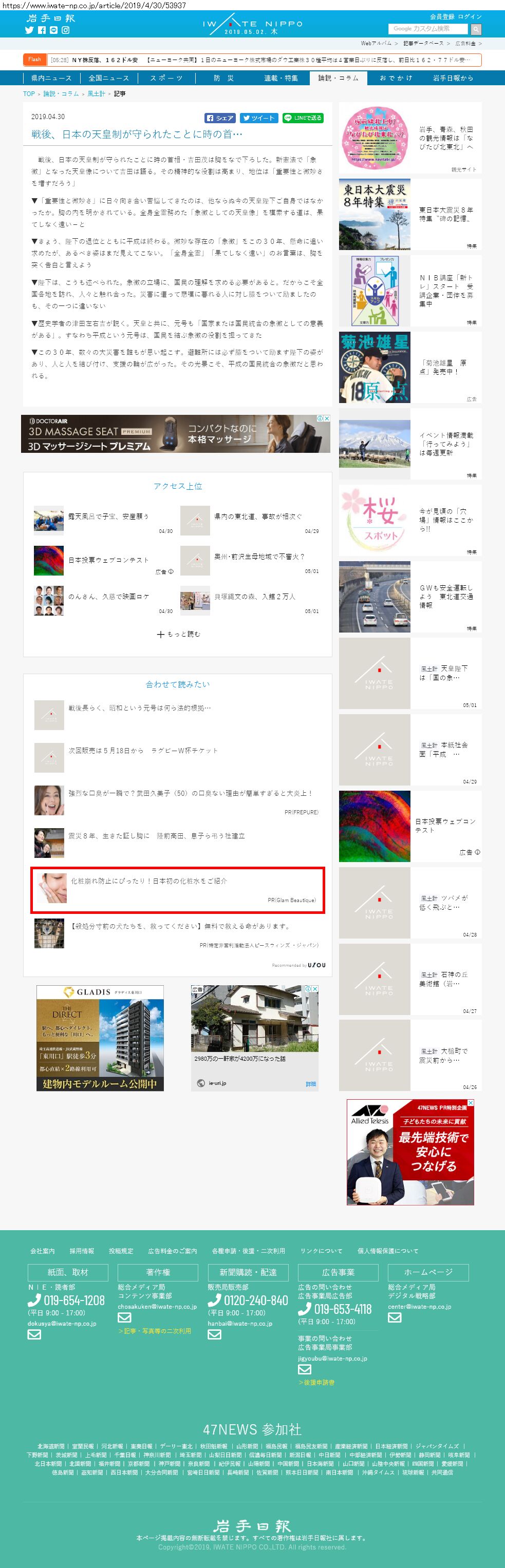
Task: Focus the Google custom search field
Action: [428, 29]
